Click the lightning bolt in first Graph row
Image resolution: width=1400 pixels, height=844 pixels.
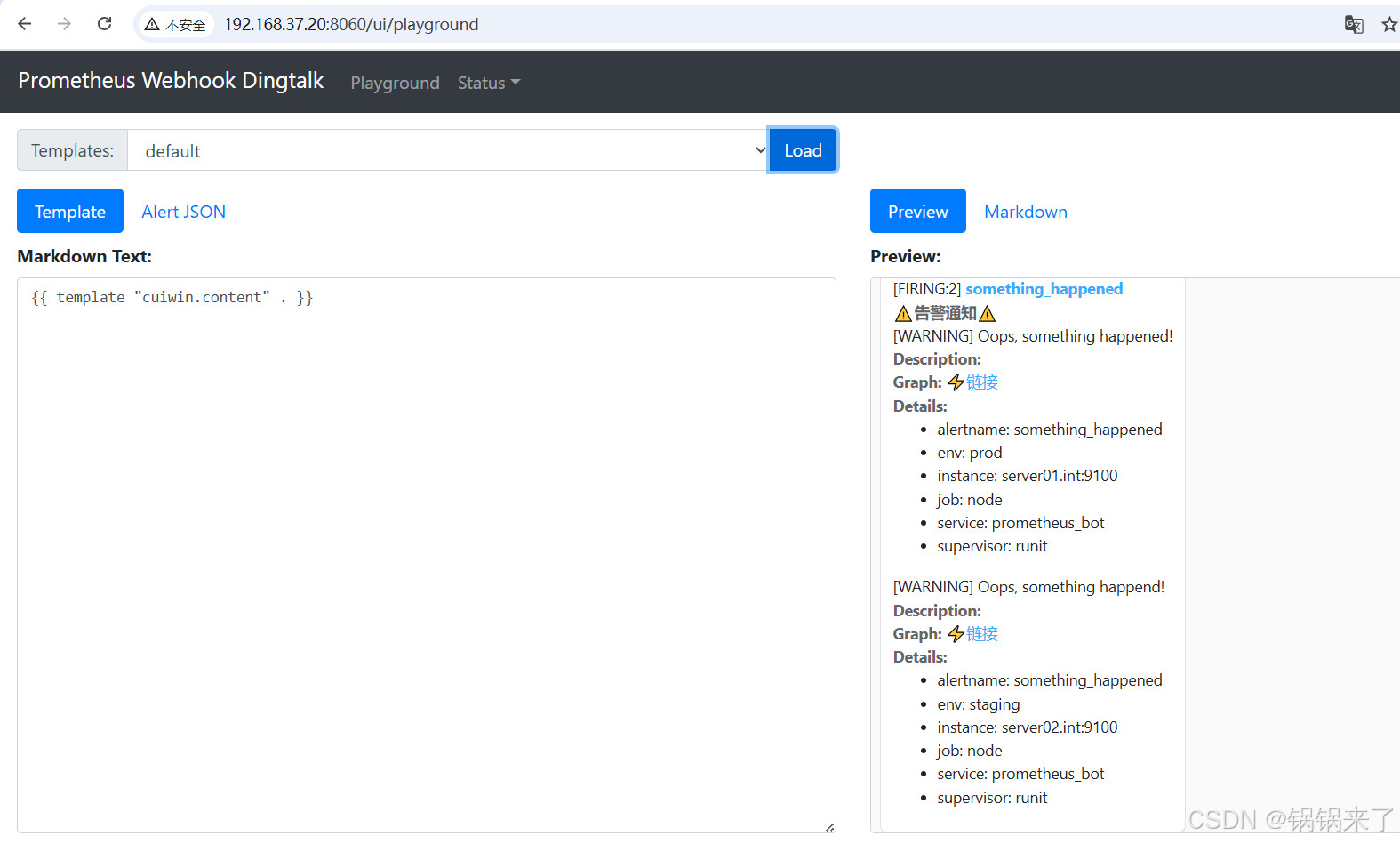point(956,382)
